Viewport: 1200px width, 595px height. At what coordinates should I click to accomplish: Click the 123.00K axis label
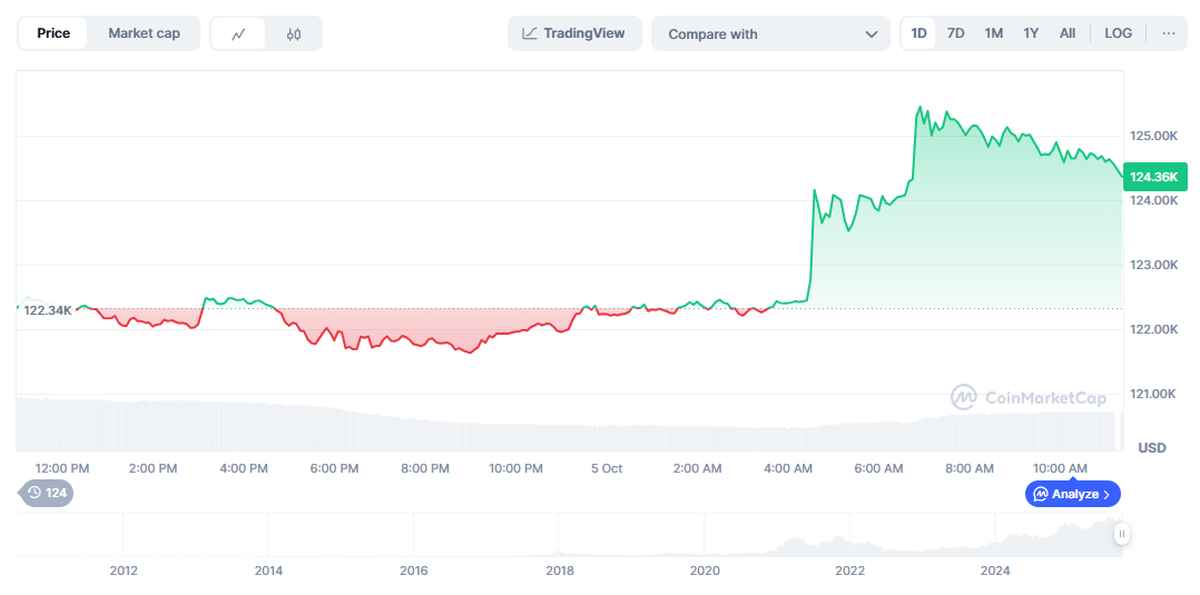(1153, 264)
